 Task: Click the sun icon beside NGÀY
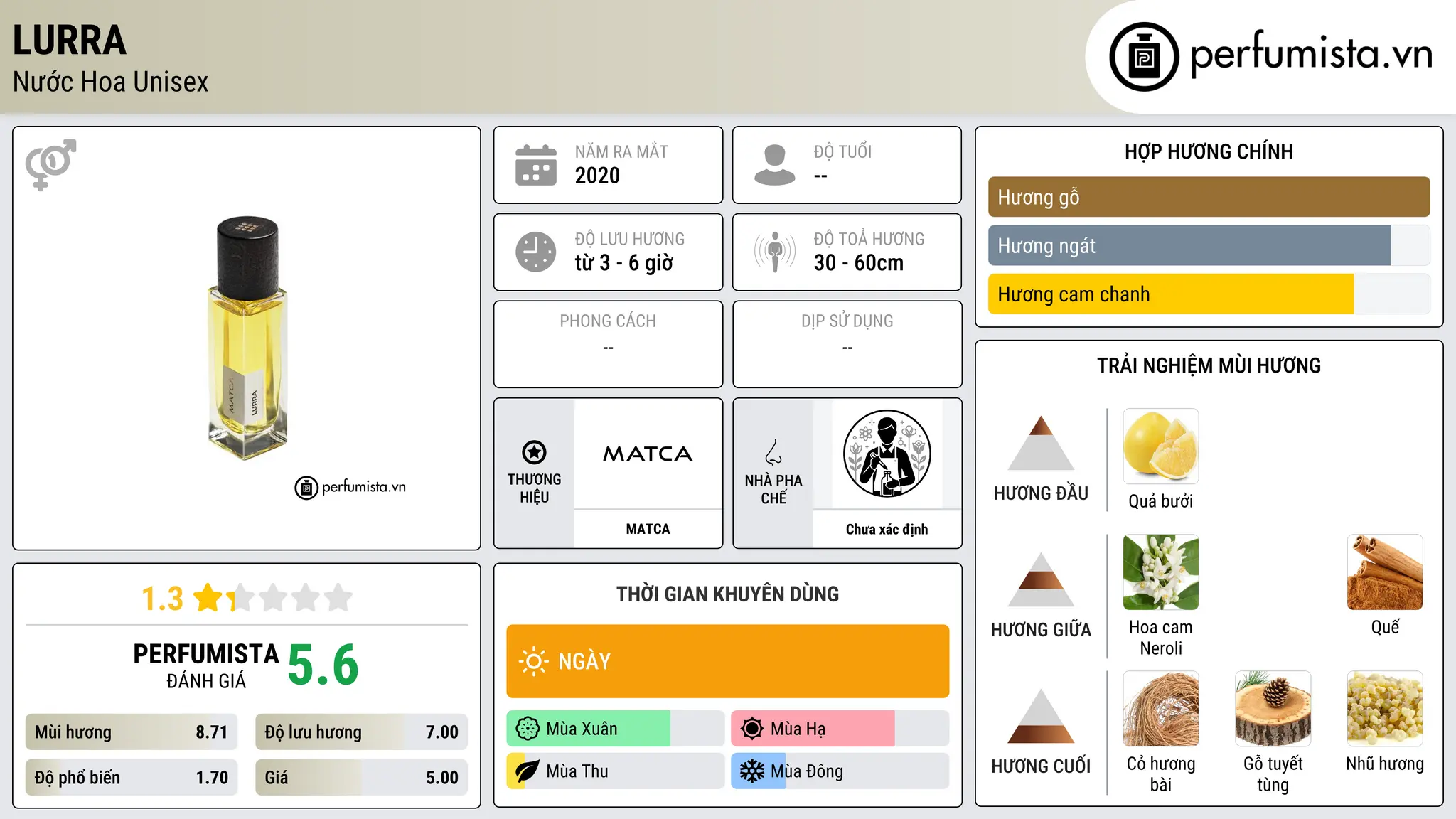[534, 661]
